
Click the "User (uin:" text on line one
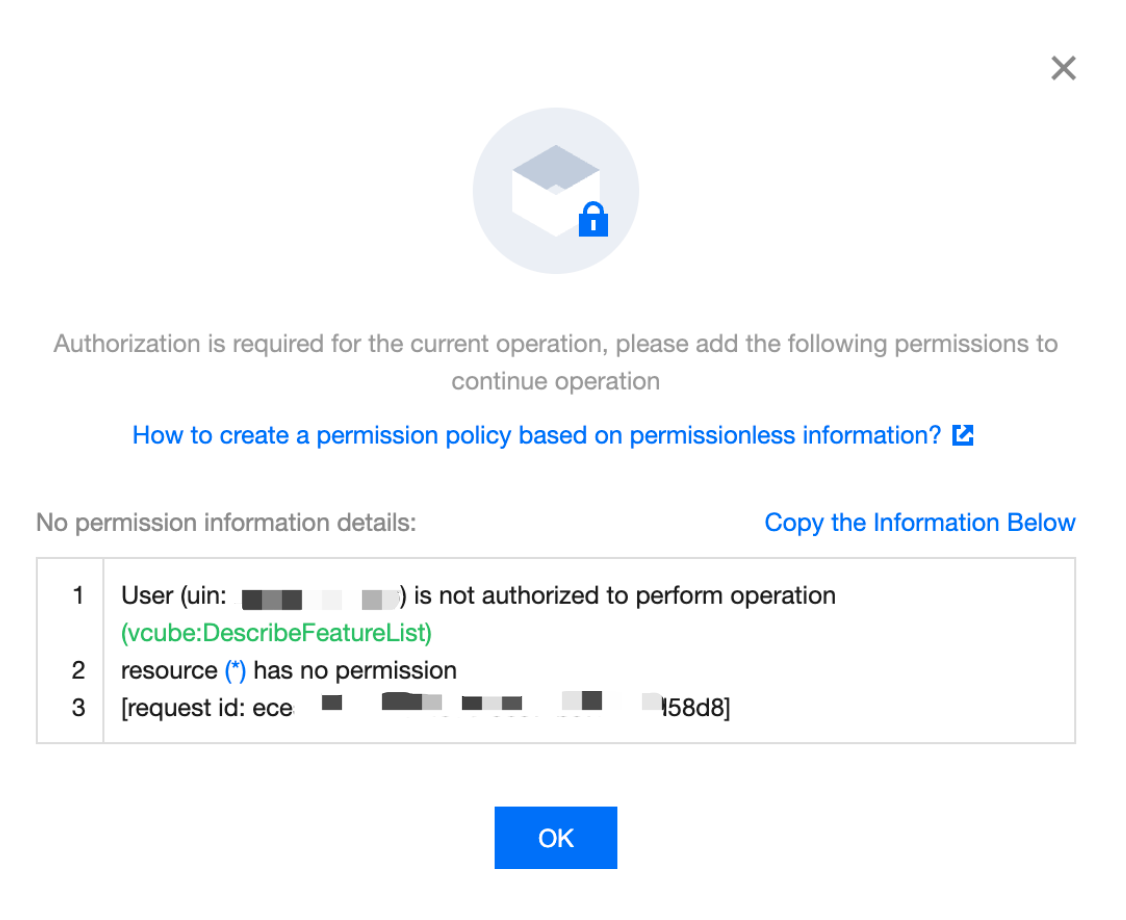[176, 596]
